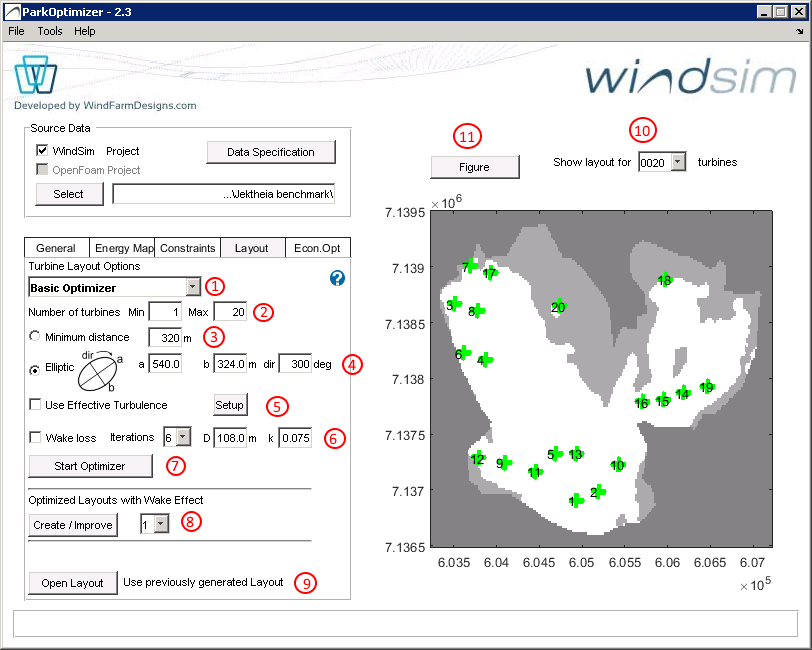812x650 pixels.
Task: Click turbine marker 14 on the map
Action: click(x=683, y=393)
